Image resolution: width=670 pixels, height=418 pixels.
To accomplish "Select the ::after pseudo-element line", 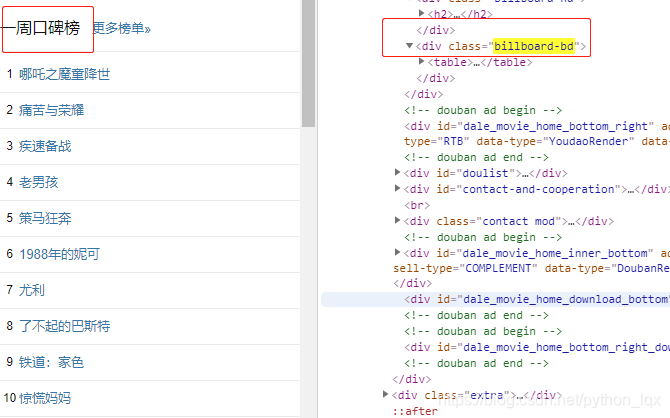I will (415, 411).
